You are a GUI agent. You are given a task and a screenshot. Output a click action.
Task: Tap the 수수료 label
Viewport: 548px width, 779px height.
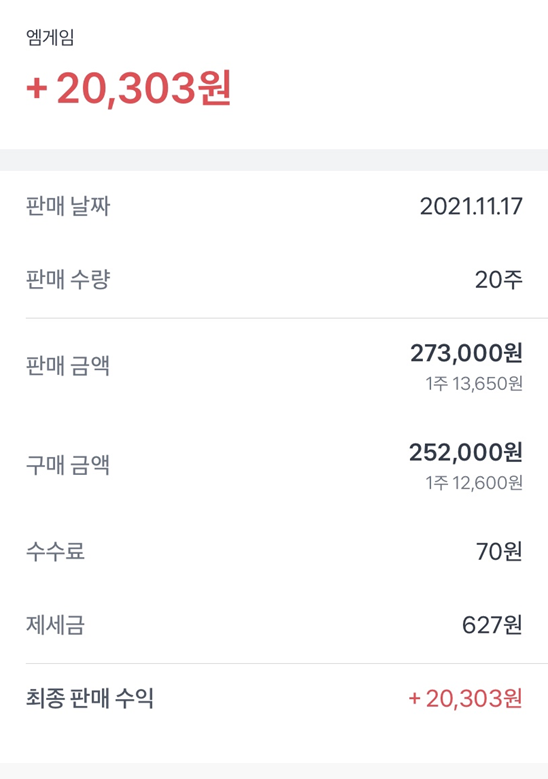point(55,551)
